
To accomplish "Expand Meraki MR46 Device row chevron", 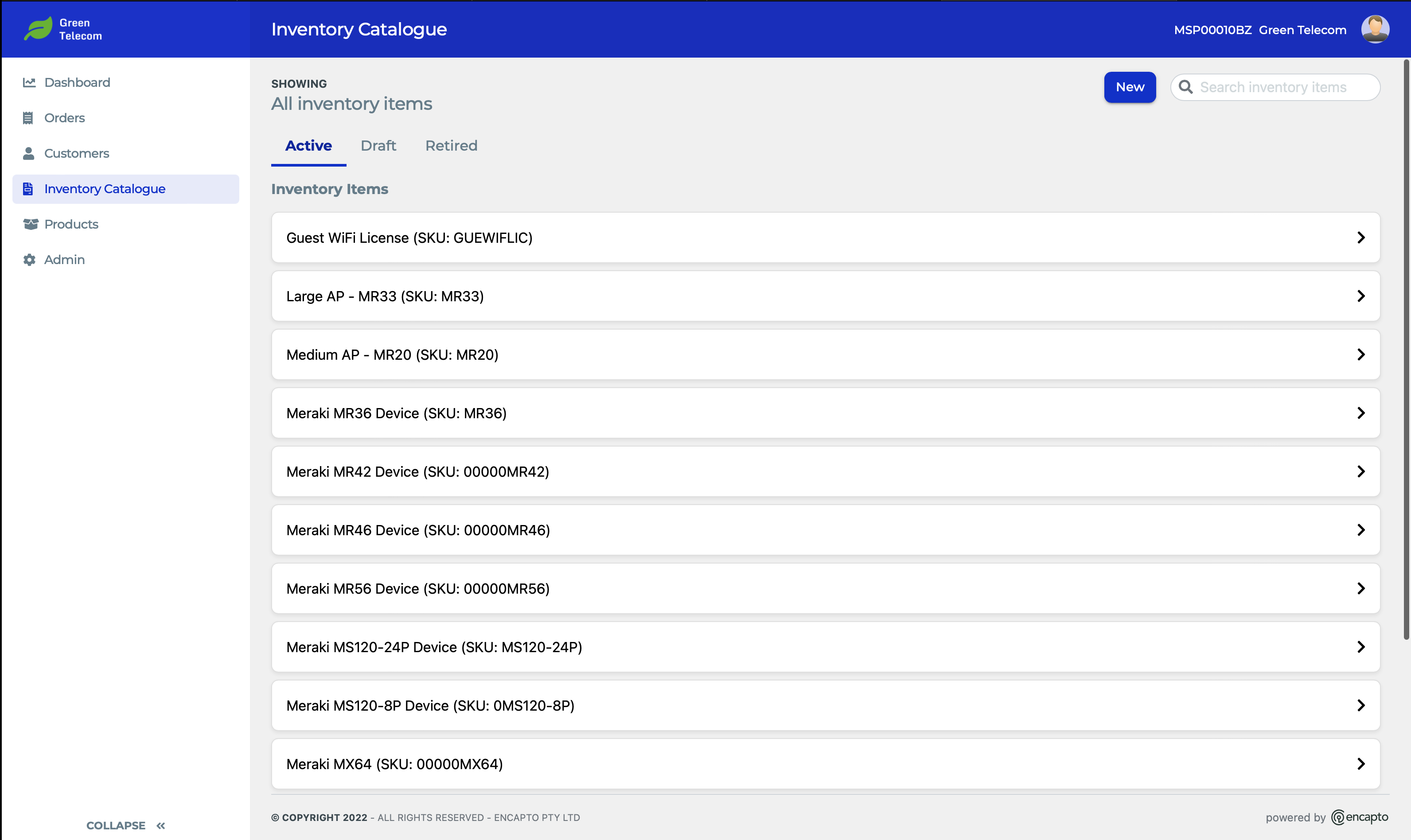I will [1360, 530].
